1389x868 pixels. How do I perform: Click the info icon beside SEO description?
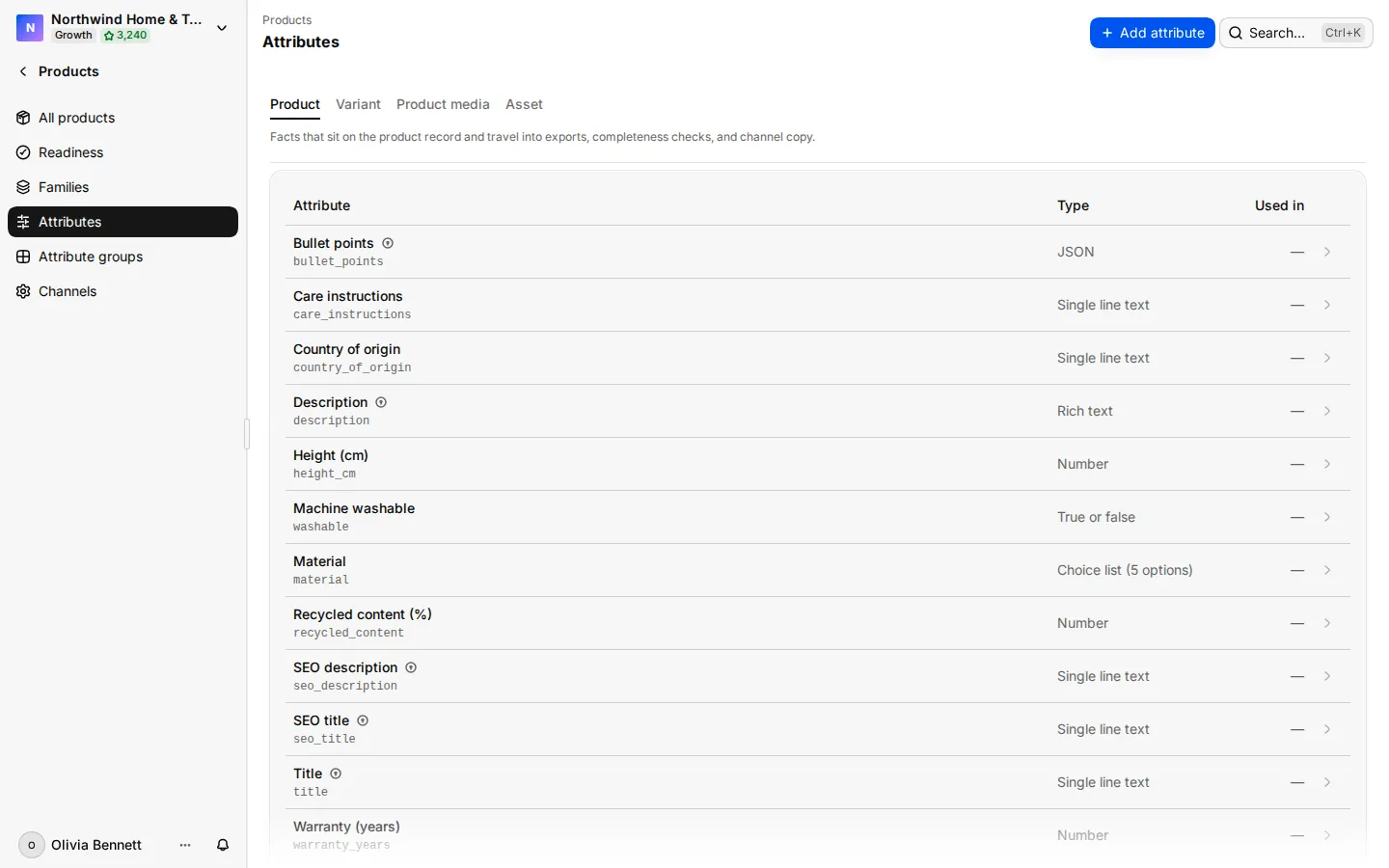(411, 667)
